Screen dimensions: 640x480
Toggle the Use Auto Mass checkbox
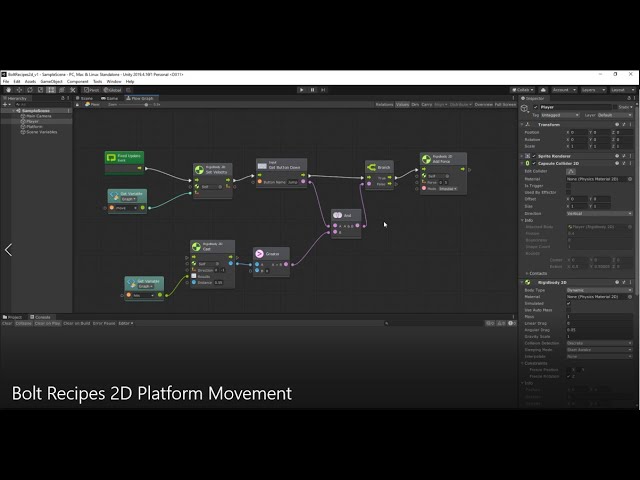(569, 310)
